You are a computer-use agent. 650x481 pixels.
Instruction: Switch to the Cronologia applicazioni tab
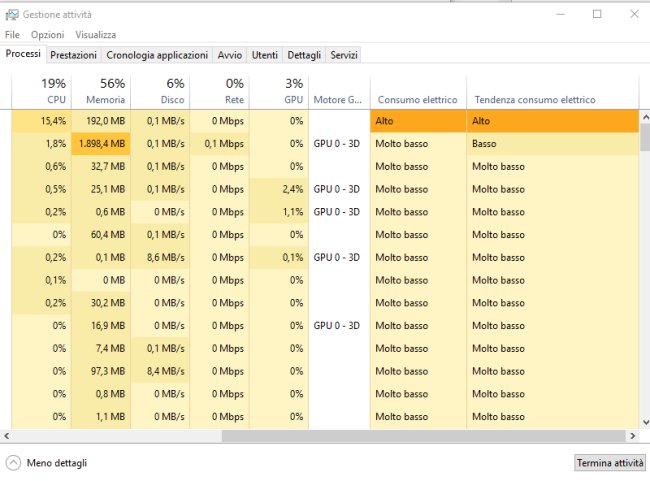[157, 55]
